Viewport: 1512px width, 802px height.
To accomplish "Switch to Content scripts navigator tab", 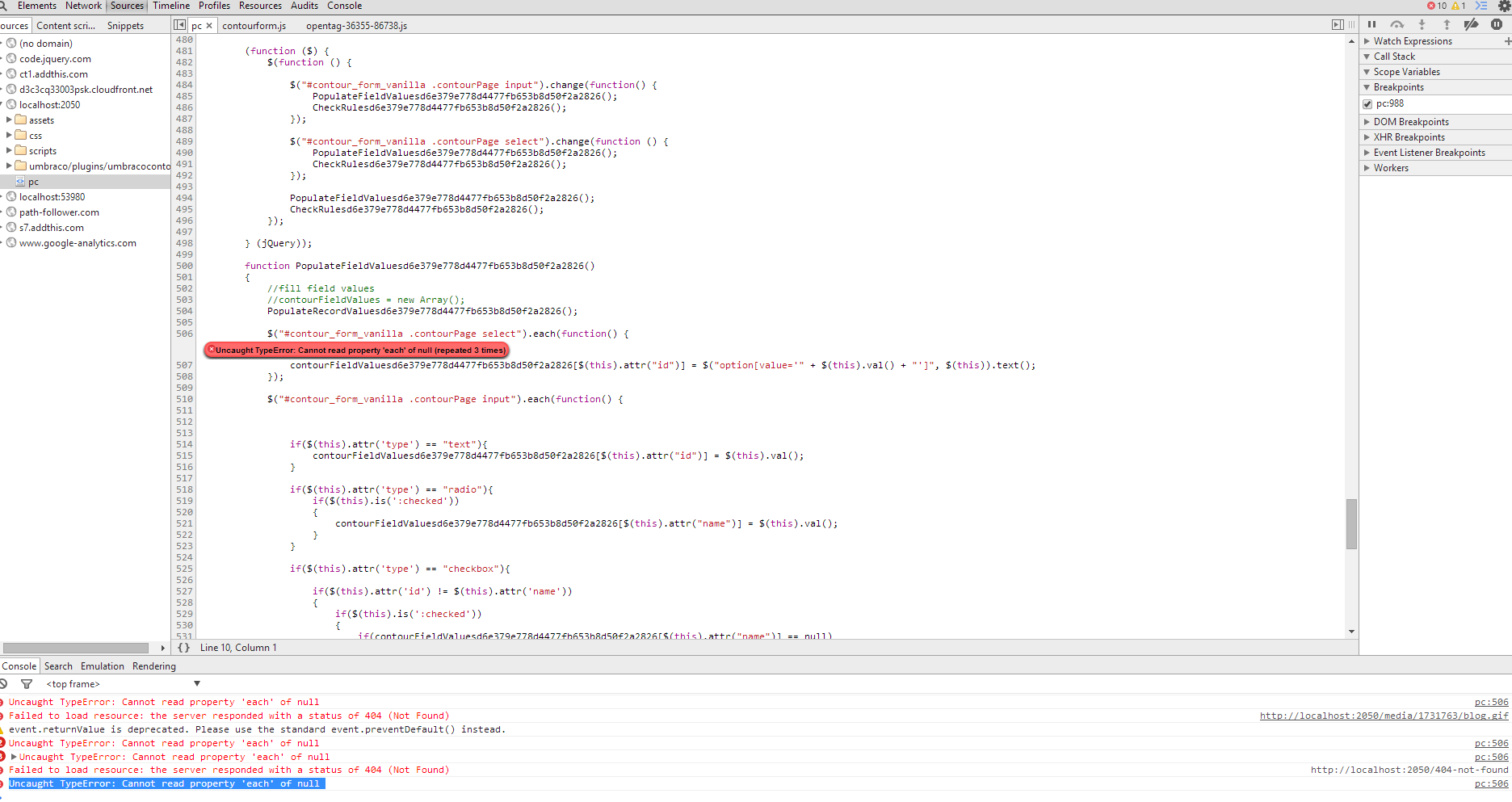I will (x=66, y=26).
